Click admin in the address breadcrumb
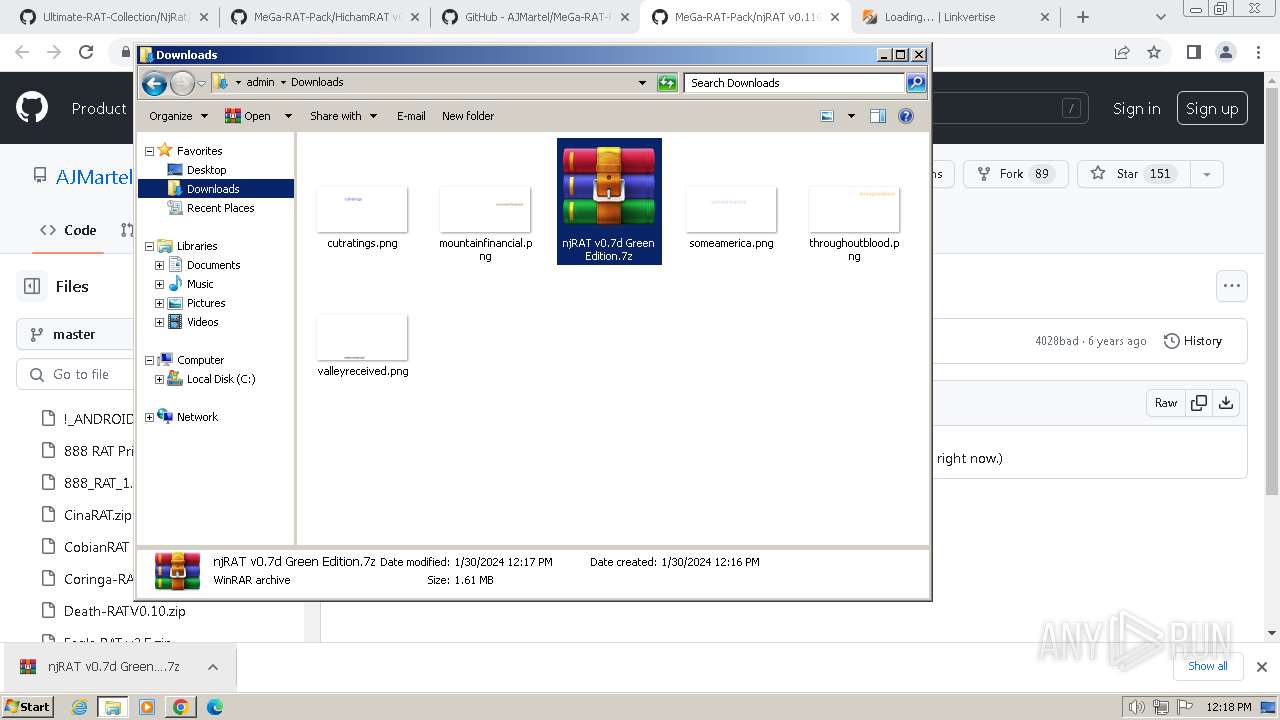This screenshot has width=1280, height=720. point(260,83)
